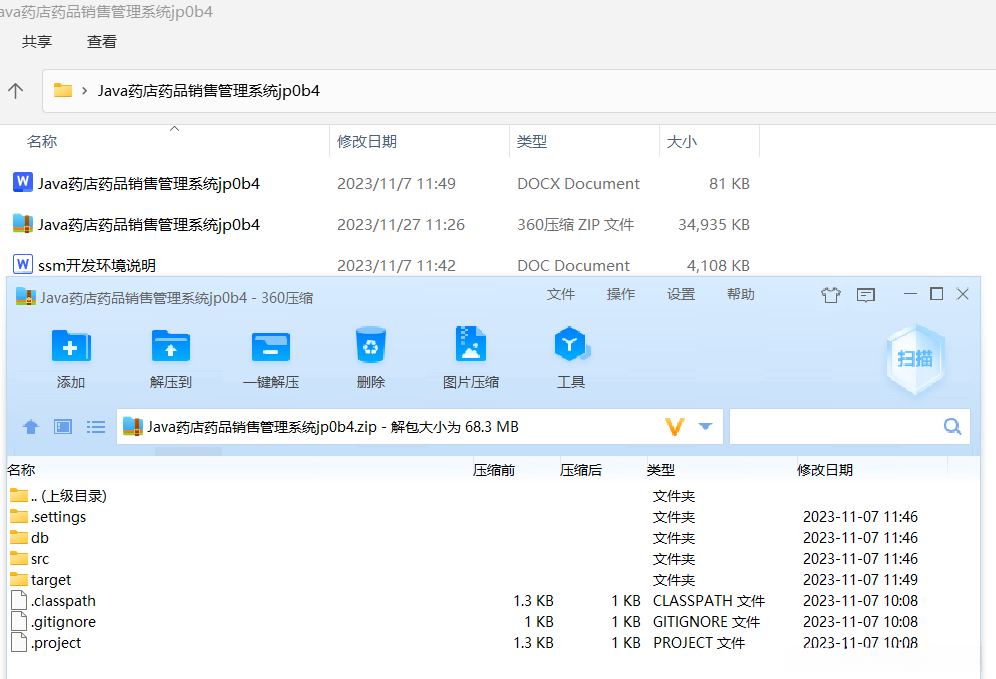This screenshot has width=996, height=679.
Task: Click the 解压到 (Extract to) toolbar icon
Action: pyautogui.click(x=171, y=347)
